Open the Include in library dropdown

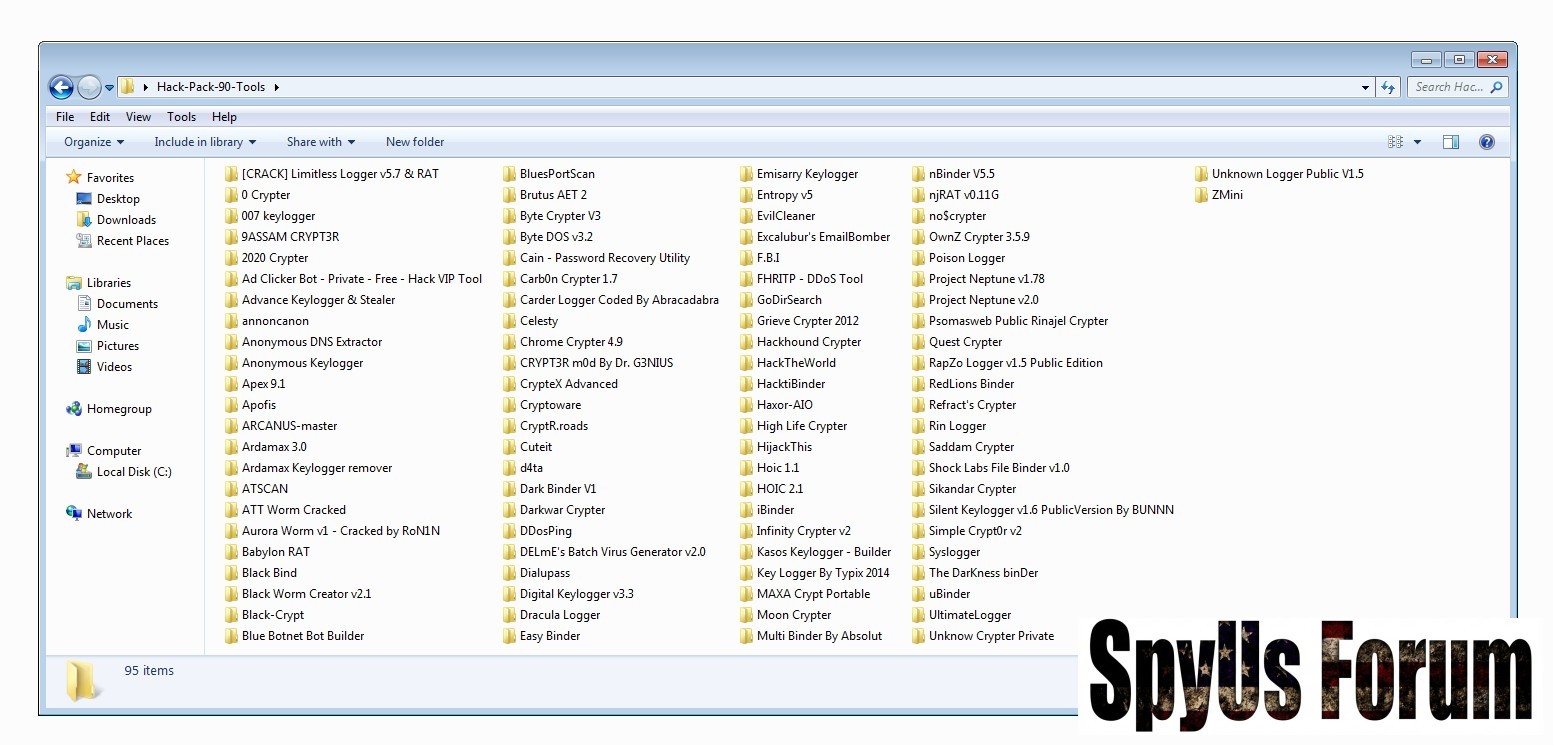point(205,142)
